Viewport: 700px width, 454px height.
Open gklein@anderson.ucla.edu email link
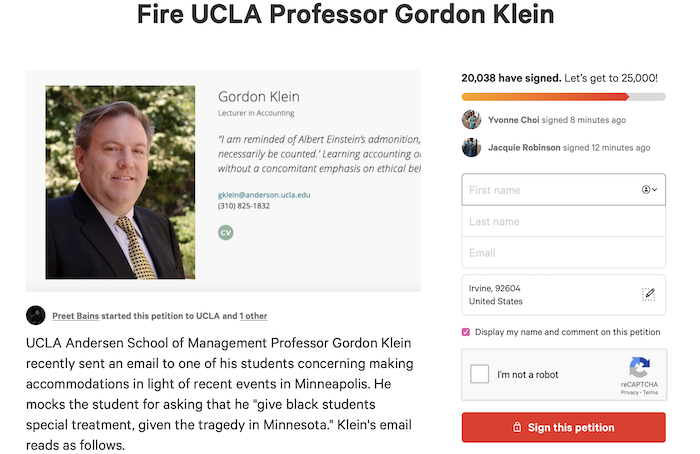(264, 195)
